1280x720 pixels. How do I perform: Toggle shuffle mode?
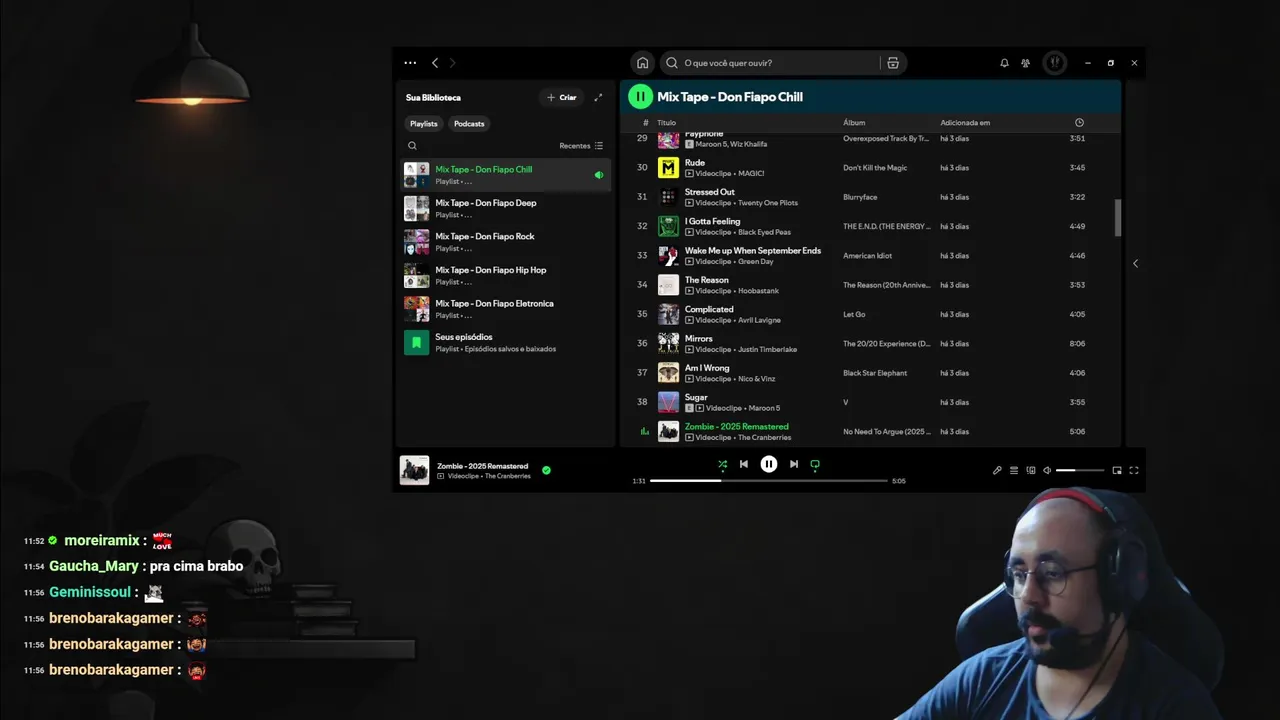pos(722,464)
